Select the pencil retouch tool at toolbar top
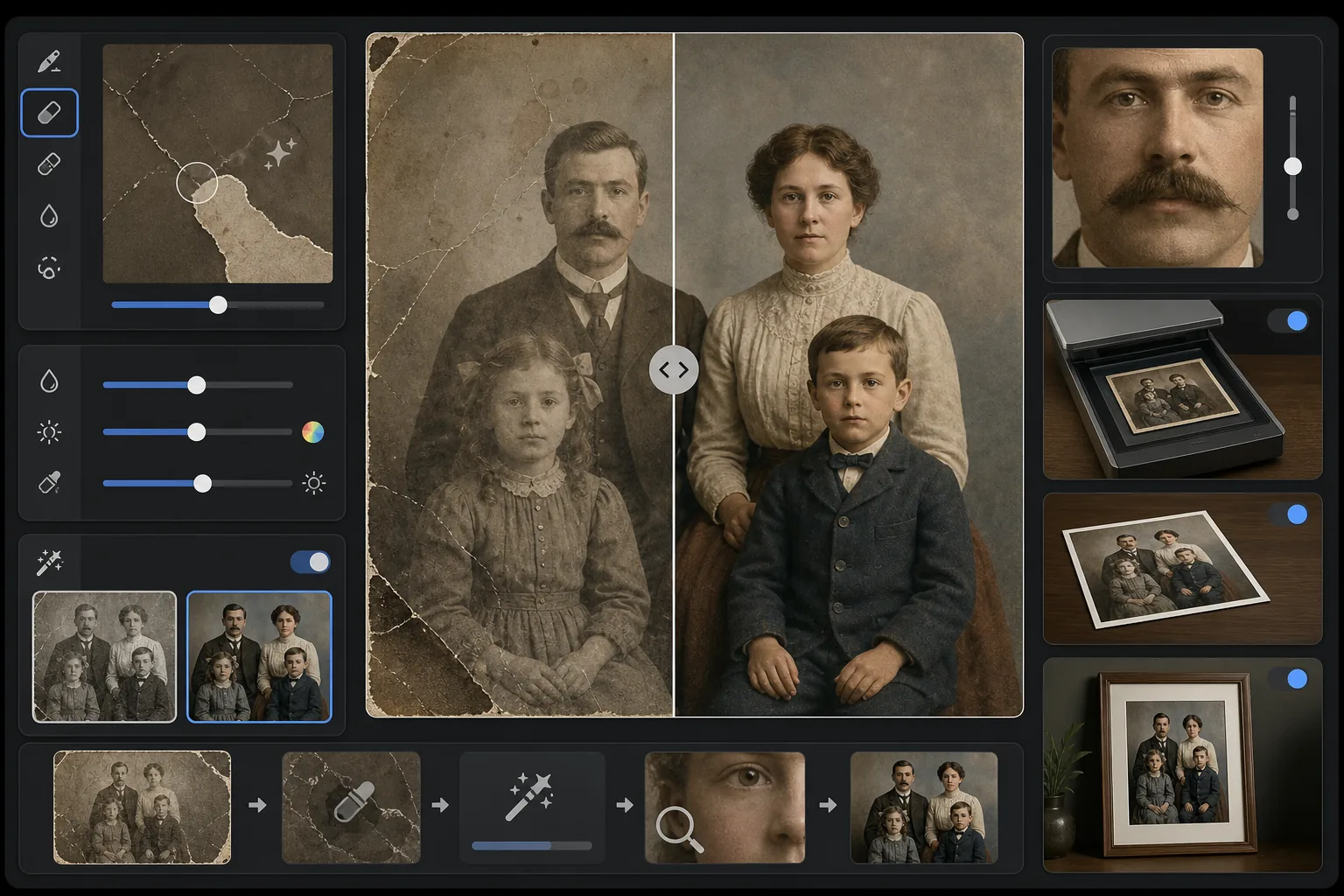The width and height of the screenshot is (1344, 896). [x=49, y=62]
